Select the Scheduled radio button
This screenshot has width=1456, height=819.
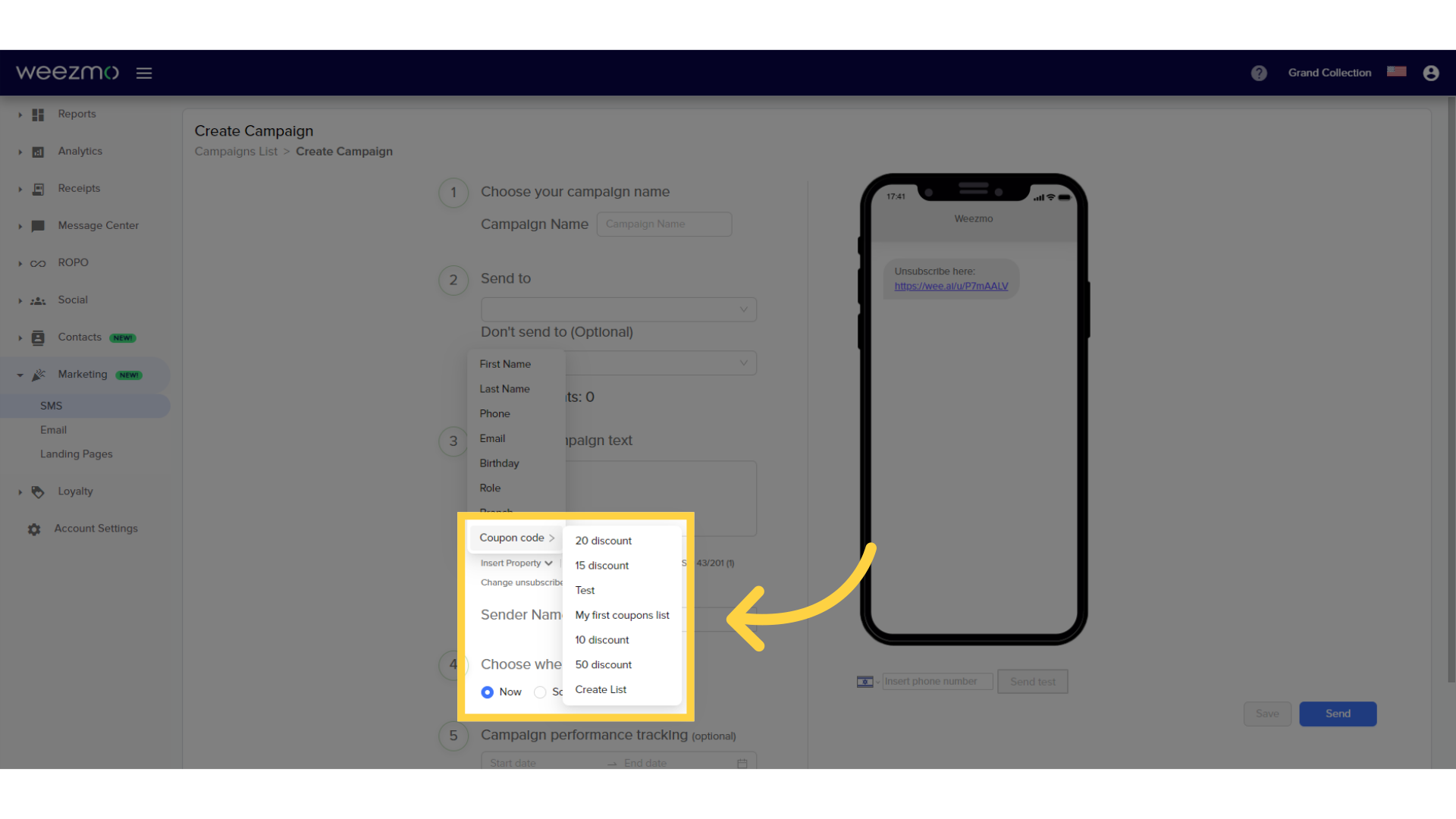point(540,692)
